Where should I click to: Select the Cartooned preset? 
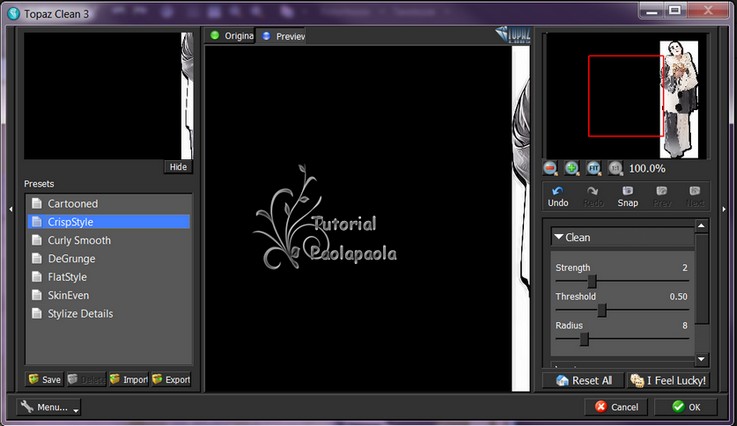click(x=109, y=204)
